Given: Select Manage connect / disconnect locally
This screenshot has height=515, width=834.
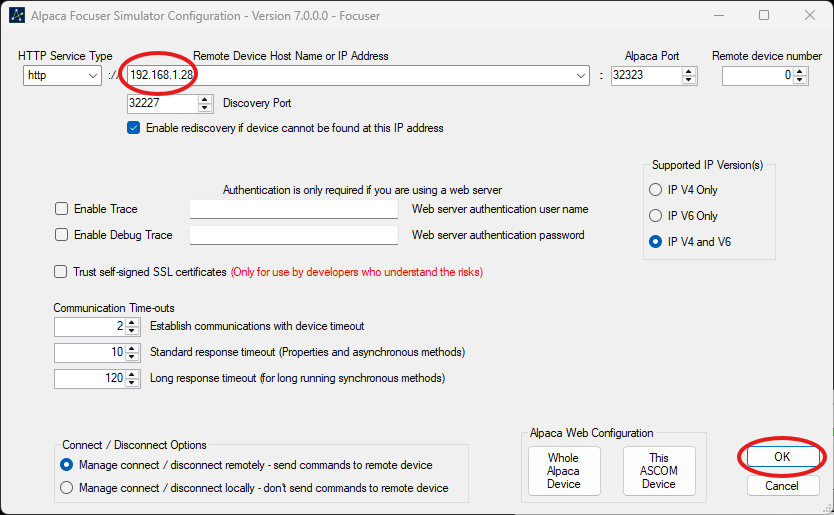Looking at the screenshot, I should click(x=66, y=488).
